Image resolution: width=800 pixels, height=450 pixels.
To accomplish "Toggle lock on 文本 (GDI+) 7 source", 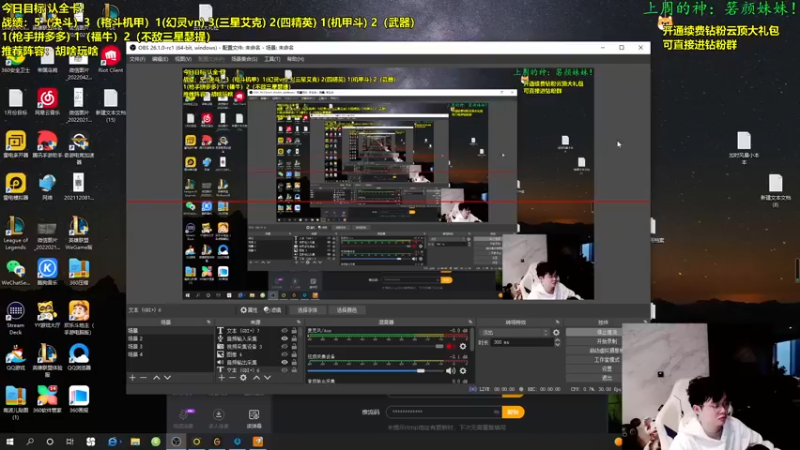I will pyautogui.click(x=294, y=331).
